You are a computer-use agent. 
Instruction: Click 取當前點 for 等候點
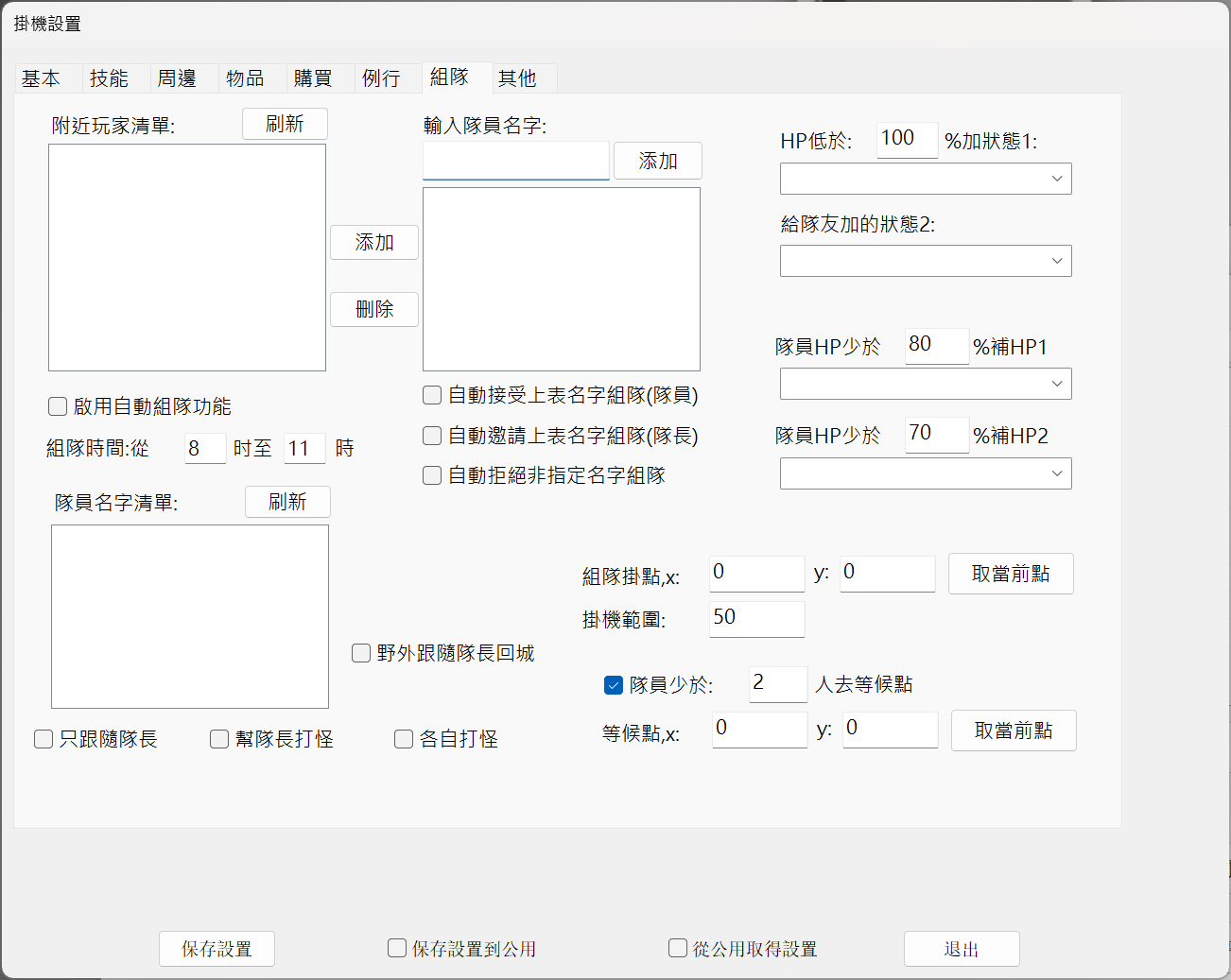[1014, 731]
